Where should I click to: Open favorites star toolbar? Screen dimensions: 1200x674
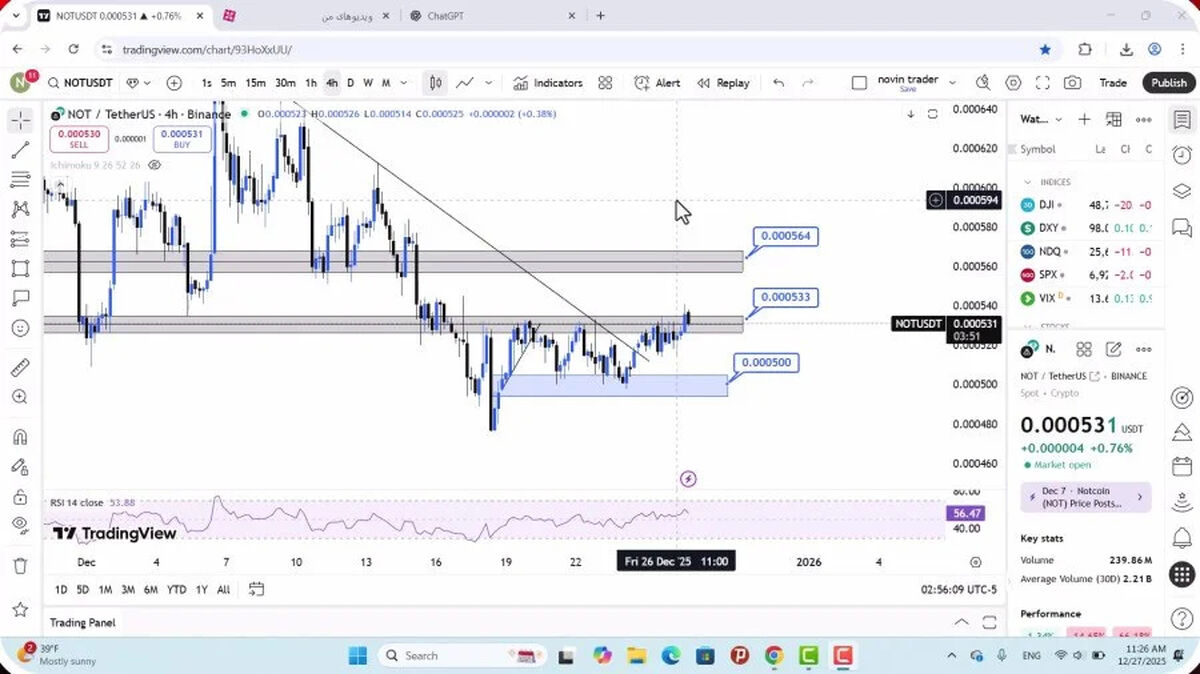(20, 609)
